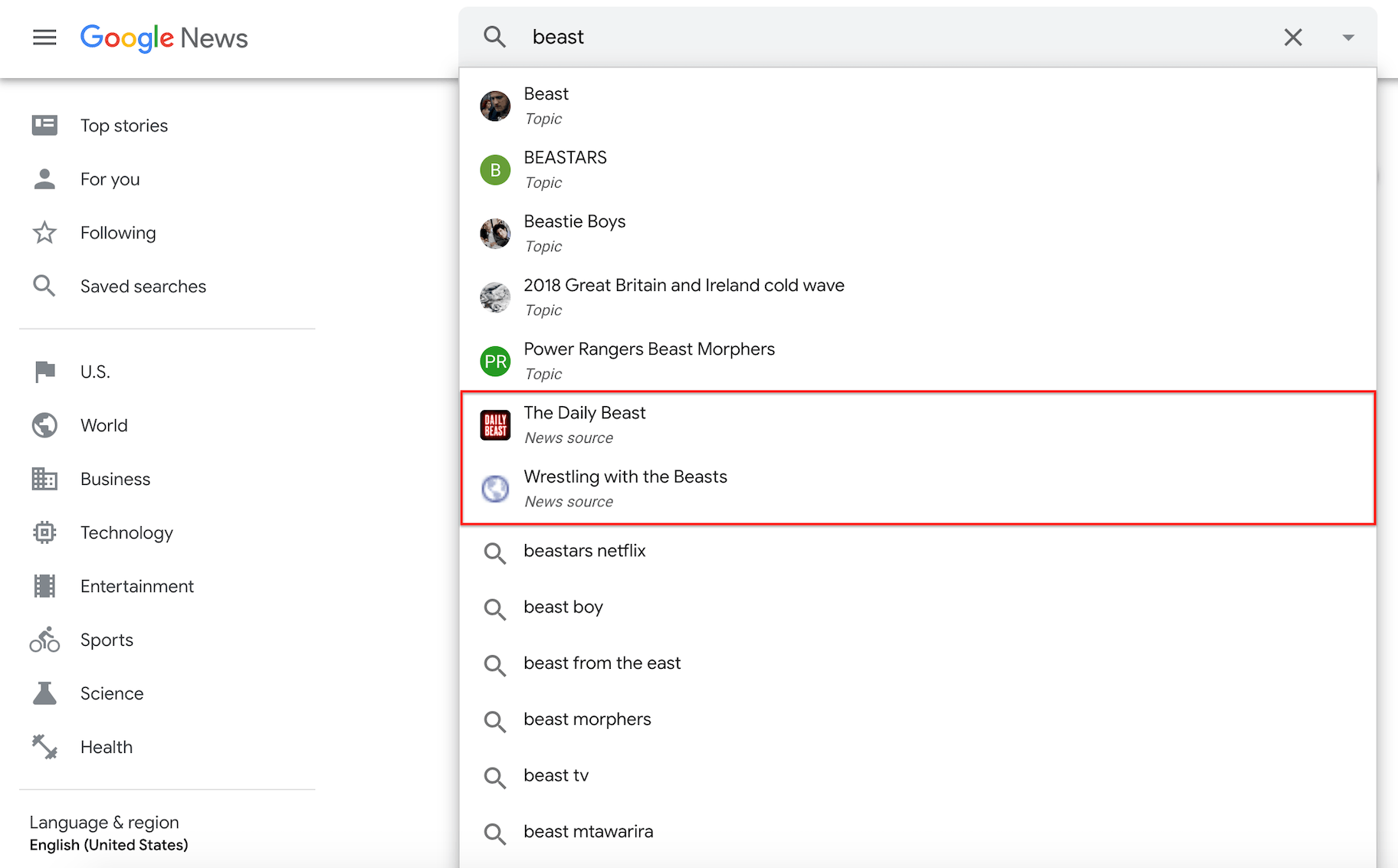This screenshot has height=868, width=1398.
Task: Click the Google News logo
Action: (x=164, y=38)
